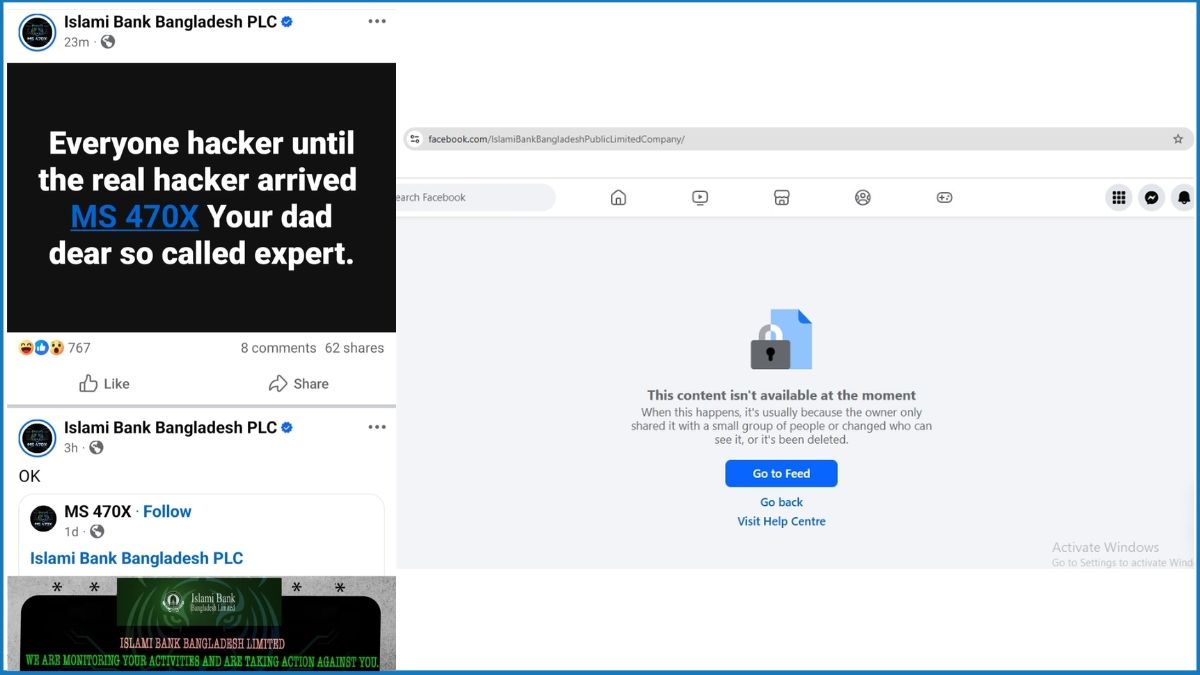Click the Go back link
The width and height of the screenshot is (1200, 675).
point(781,502)
